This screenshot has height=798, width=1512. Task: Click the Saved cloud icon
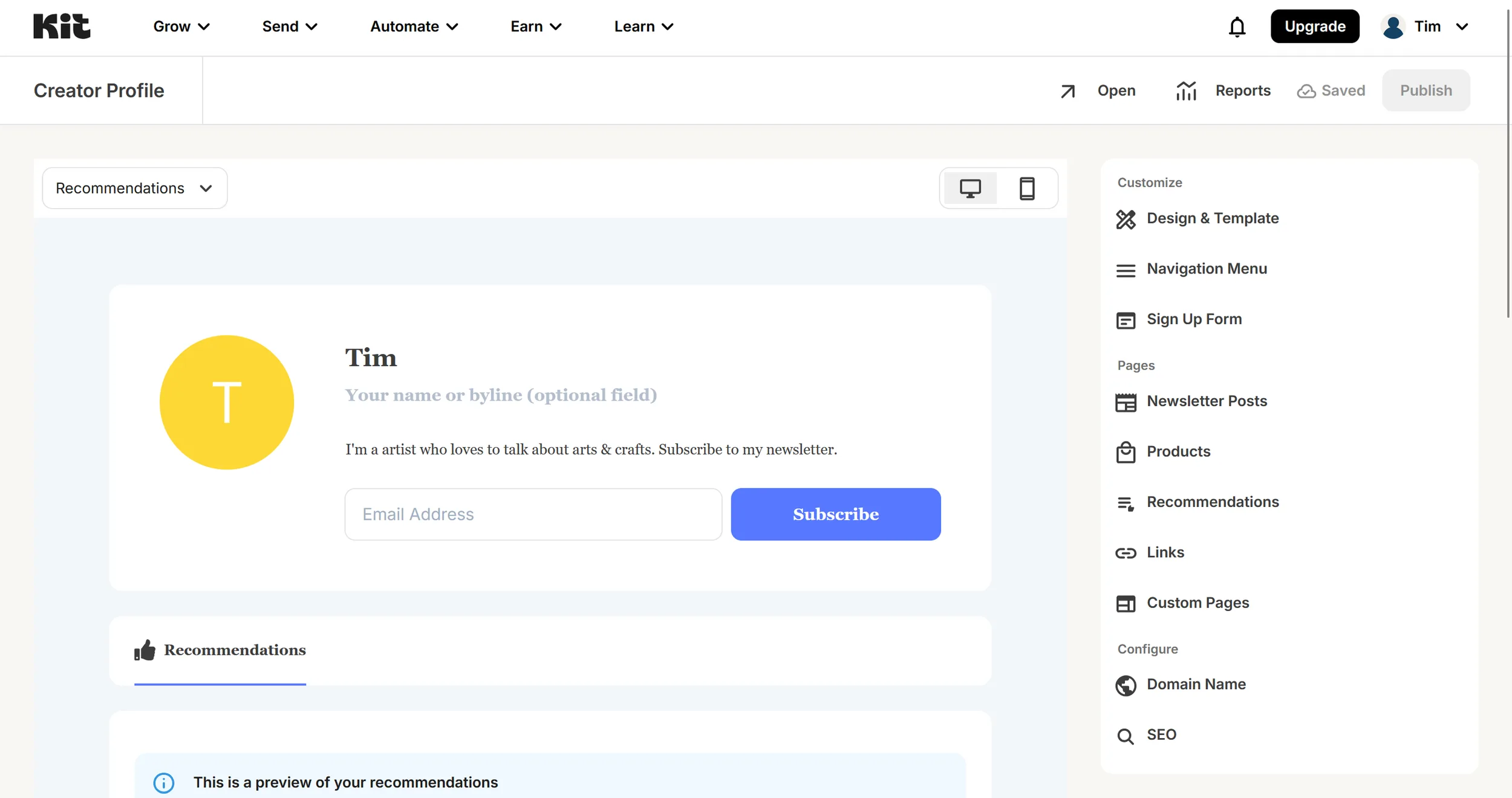pos(1306,91)
